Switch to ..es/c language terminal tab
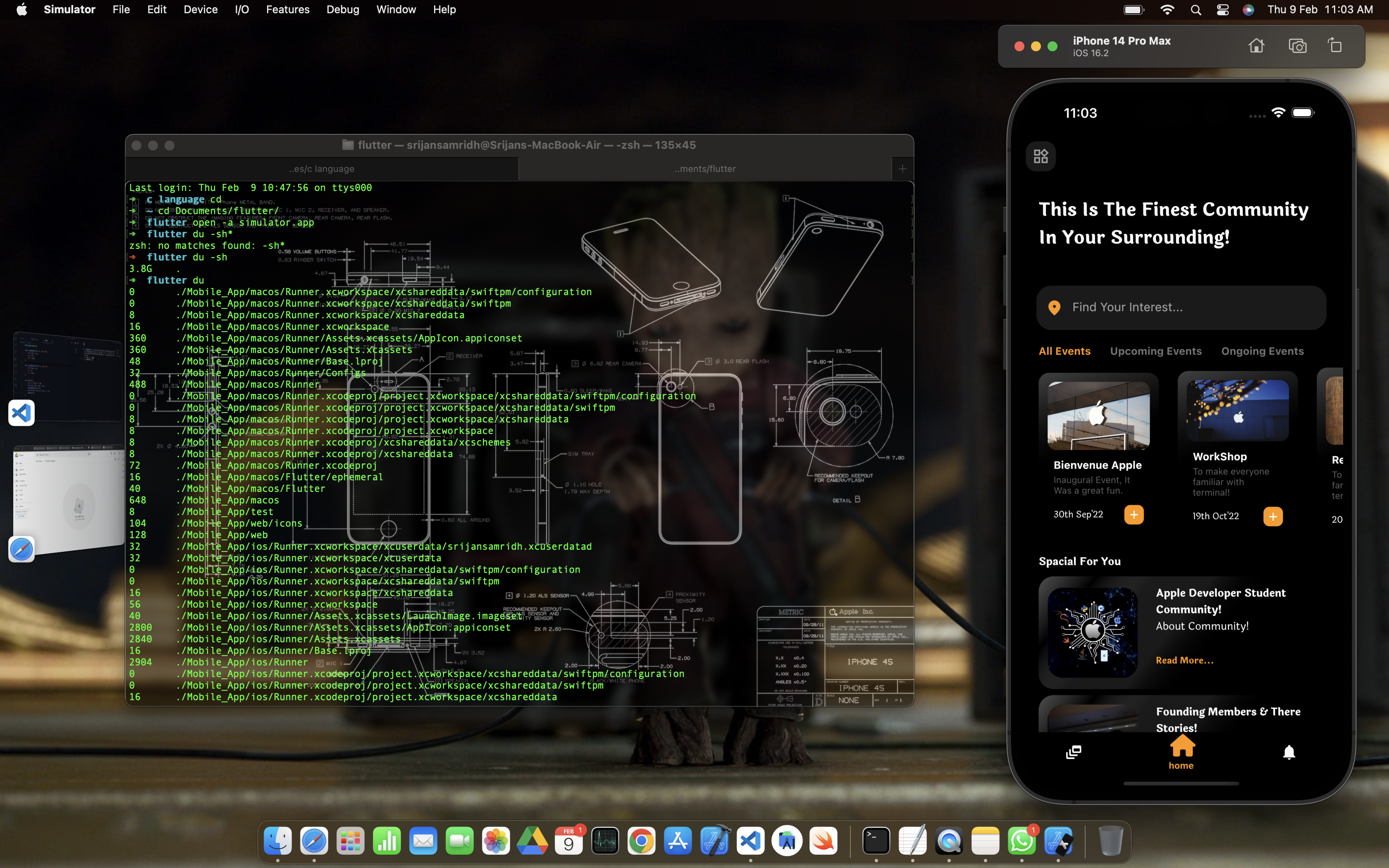The height and width of the screenshot is (868, 1389). (322, 169)
